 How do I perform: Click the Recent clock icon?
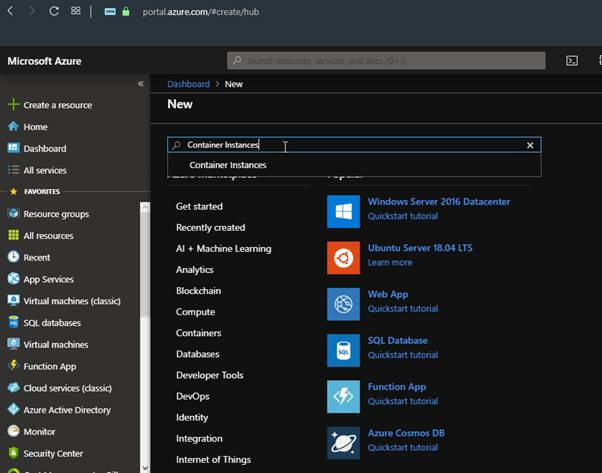click(x=13, y=257)
